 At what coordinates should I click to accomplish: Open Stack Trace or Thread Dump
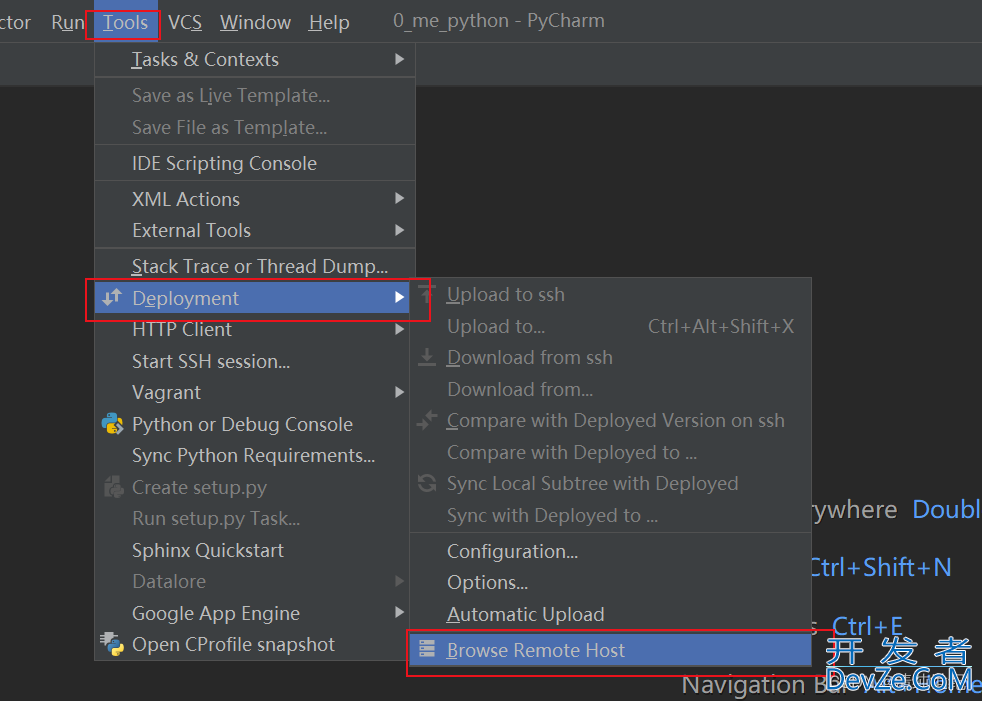tap(255, 267)
